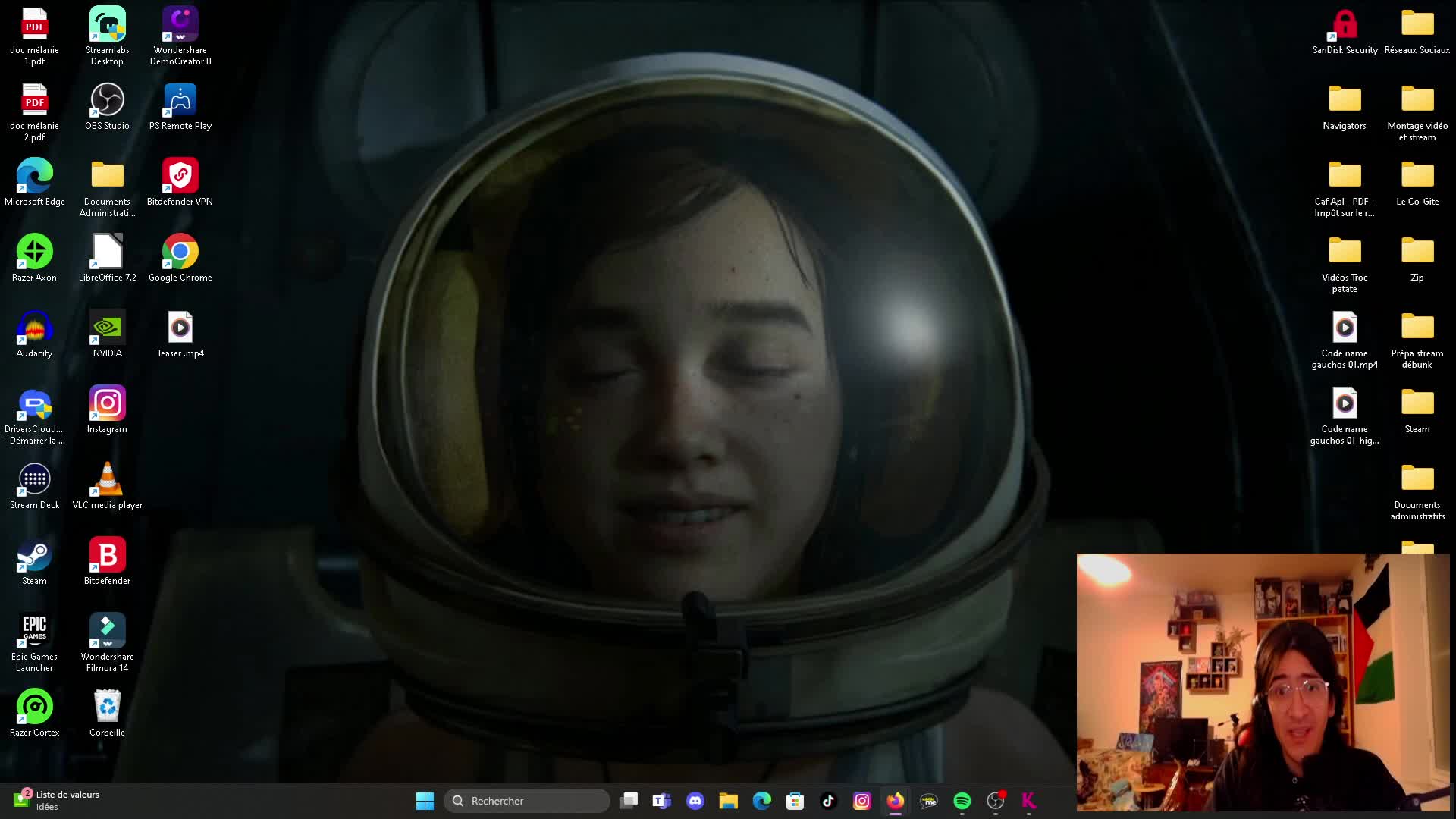This screenshot has height=819, width=1456.
Task: Launch Epic Games Launcher
Action: tap(34, 642)
